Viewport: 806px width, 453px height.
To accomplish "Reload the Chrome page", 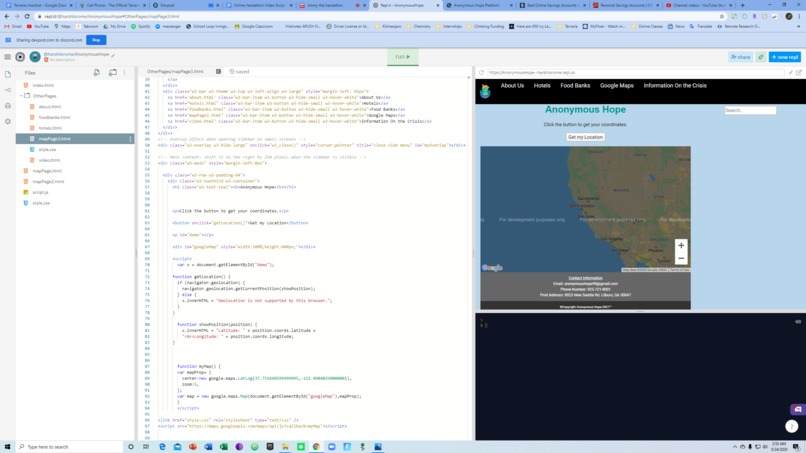I will point(27,16).
